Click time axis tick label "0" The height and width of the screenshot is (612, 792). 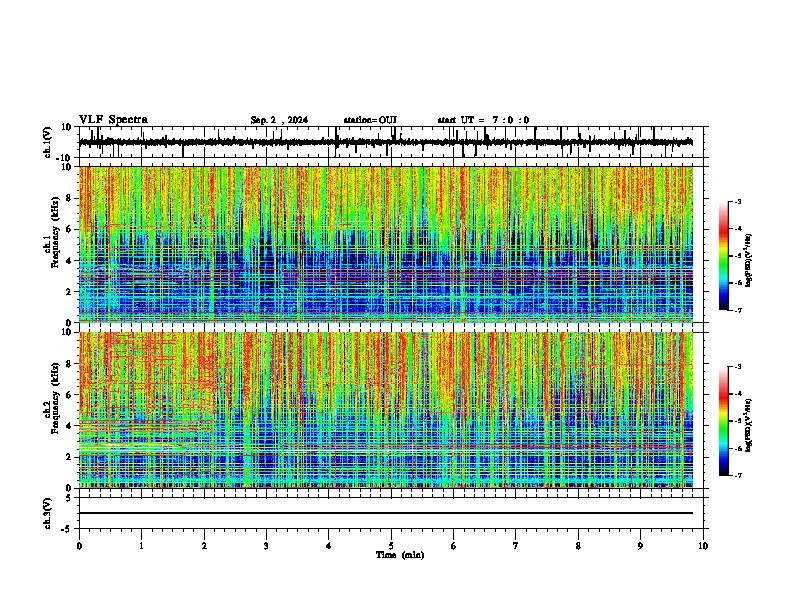pos(79,546)
